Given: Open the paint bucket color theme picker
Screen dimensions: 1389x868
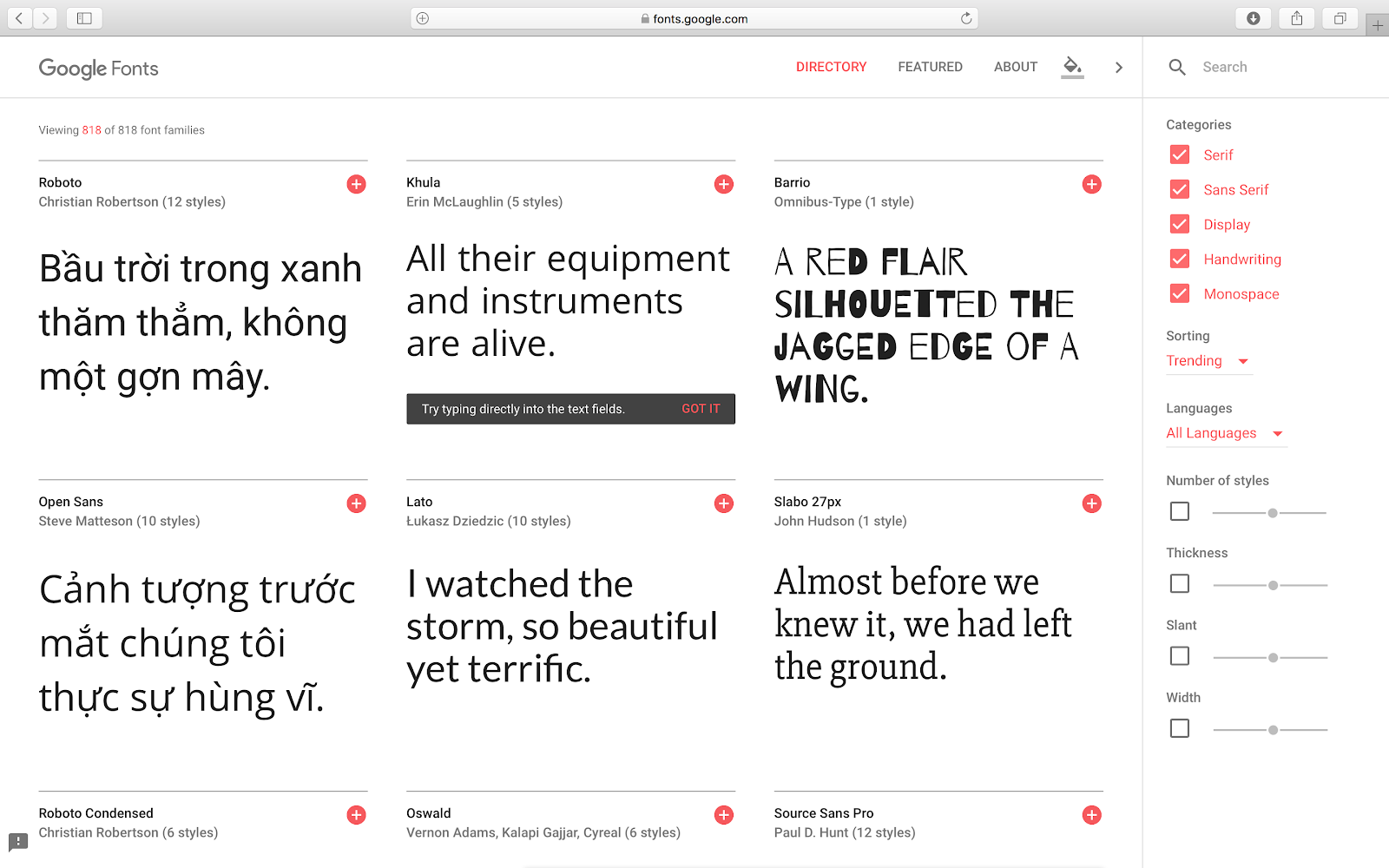Looking at the screenshot, I should pyautogui.click(x=1072, y=66).
